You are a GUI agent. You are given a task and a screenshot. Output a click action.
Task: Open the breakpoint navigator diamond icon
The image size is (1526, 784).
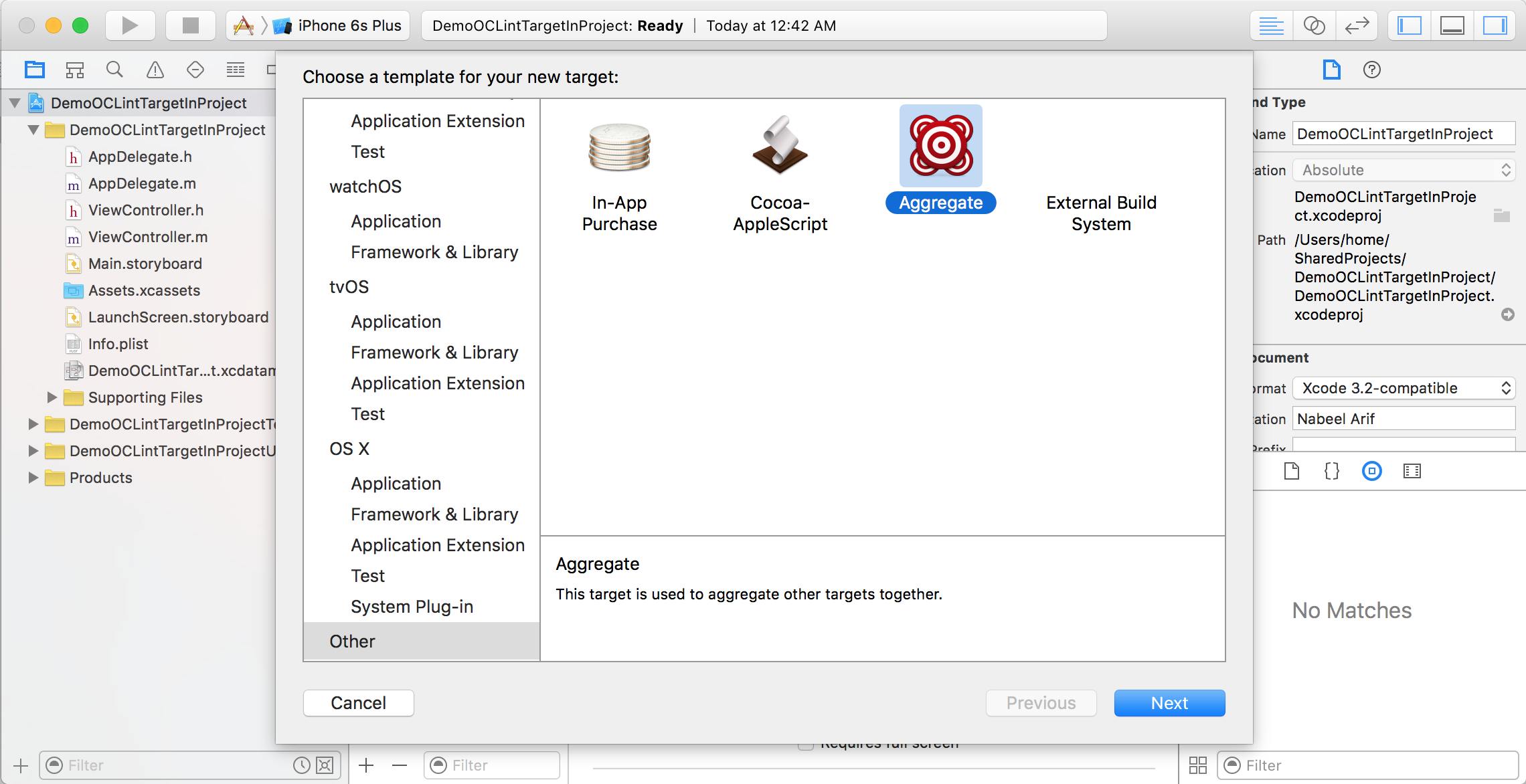pos(195,69)
